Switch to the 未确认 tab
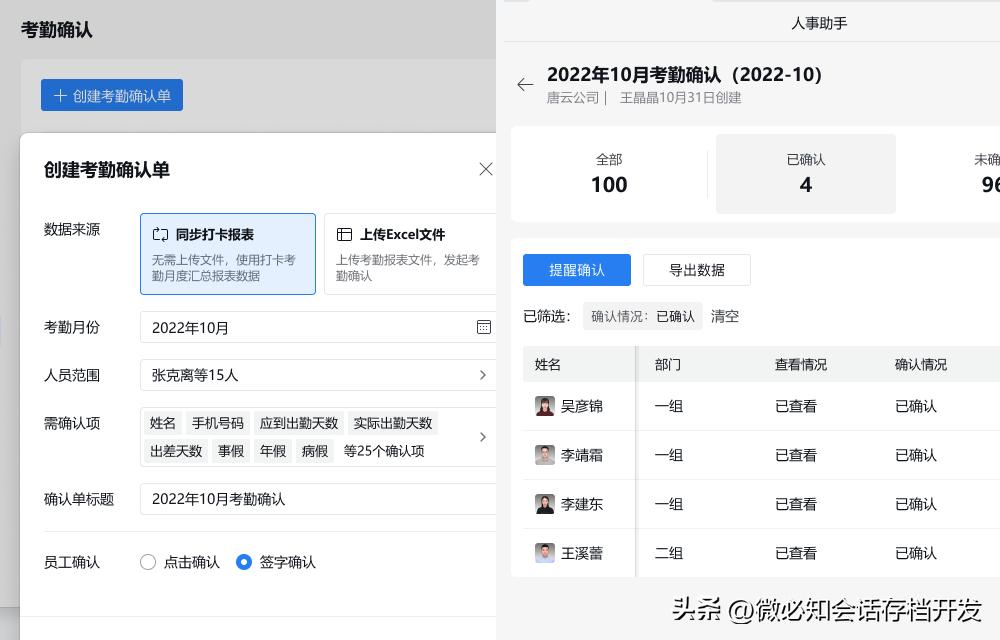1000x640 pixels. 985,173
